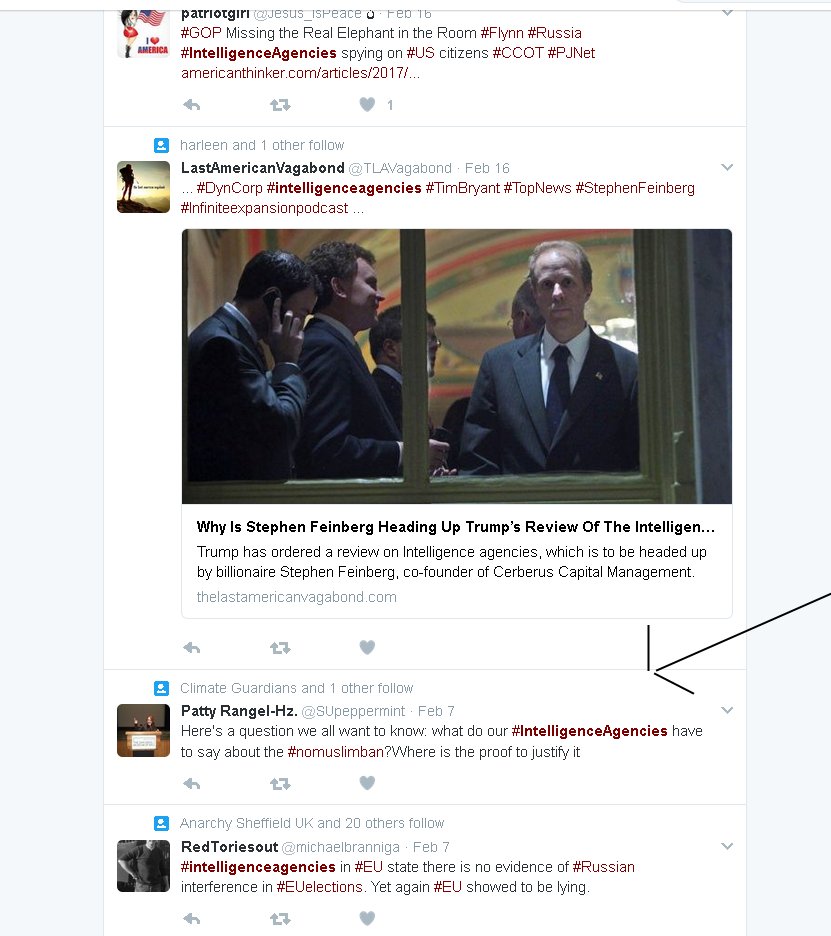Open @SUpeppermint handle

(353, 712)
